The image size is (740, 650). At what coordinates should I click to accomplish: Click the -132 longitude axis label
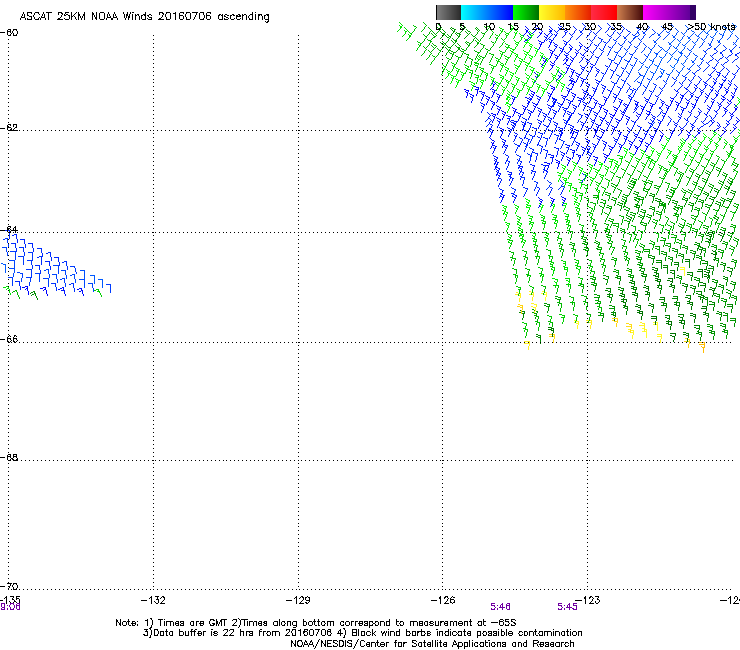pyautogui.click(x=153, y=600)
